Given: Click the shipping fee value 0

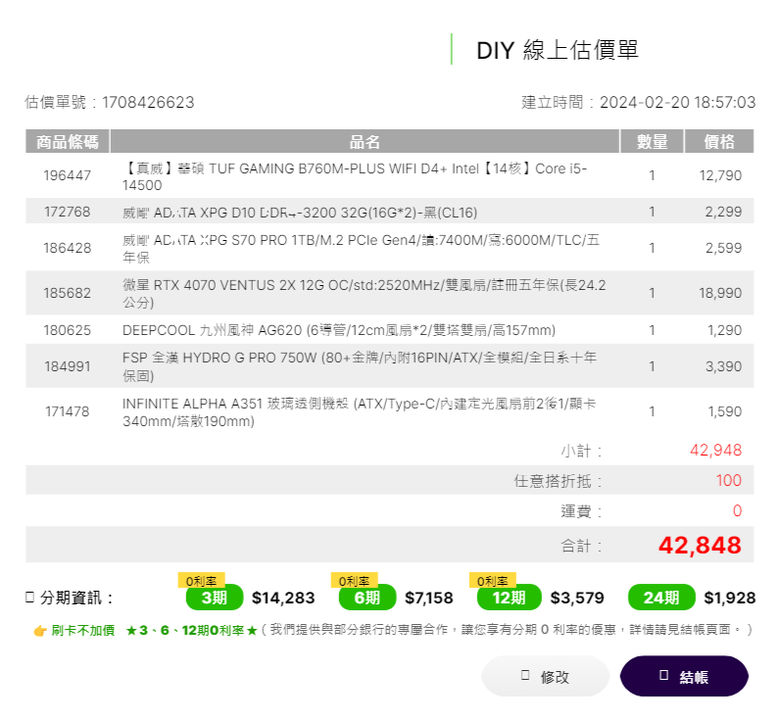Looking at the screenshot, I should [x=737, y=511].
